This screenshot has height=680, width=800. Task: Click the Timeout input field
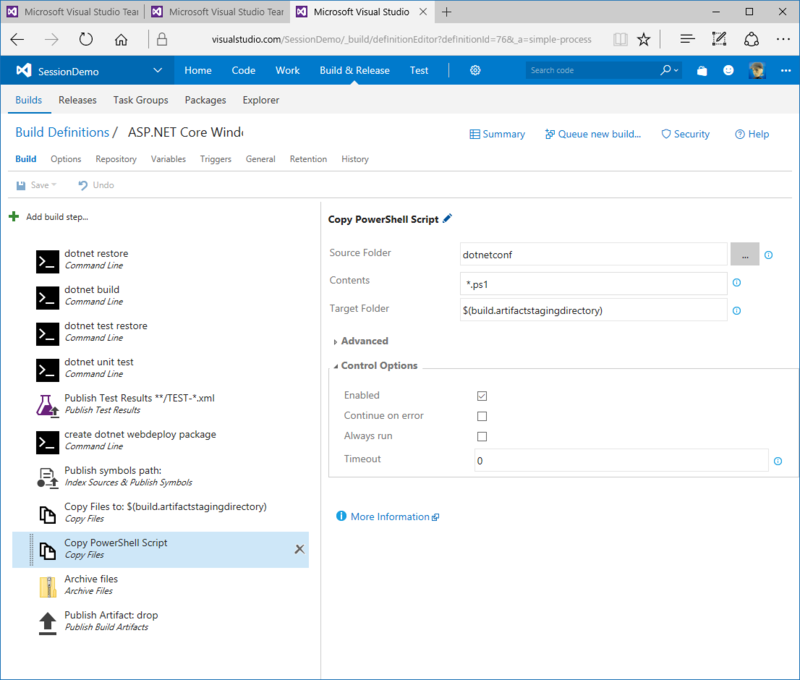click(621, 460)
